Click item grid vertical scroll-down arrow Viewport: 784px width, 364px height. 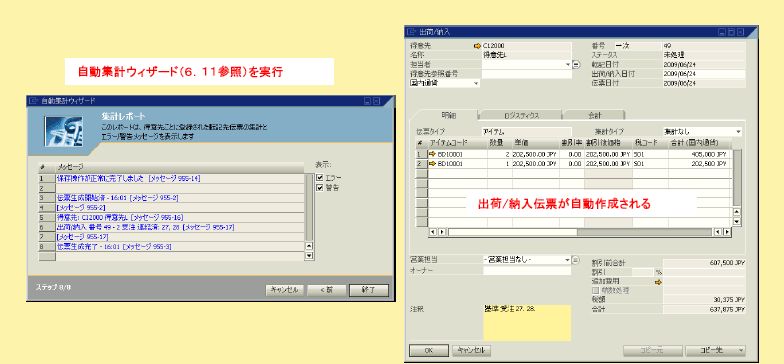736,221
